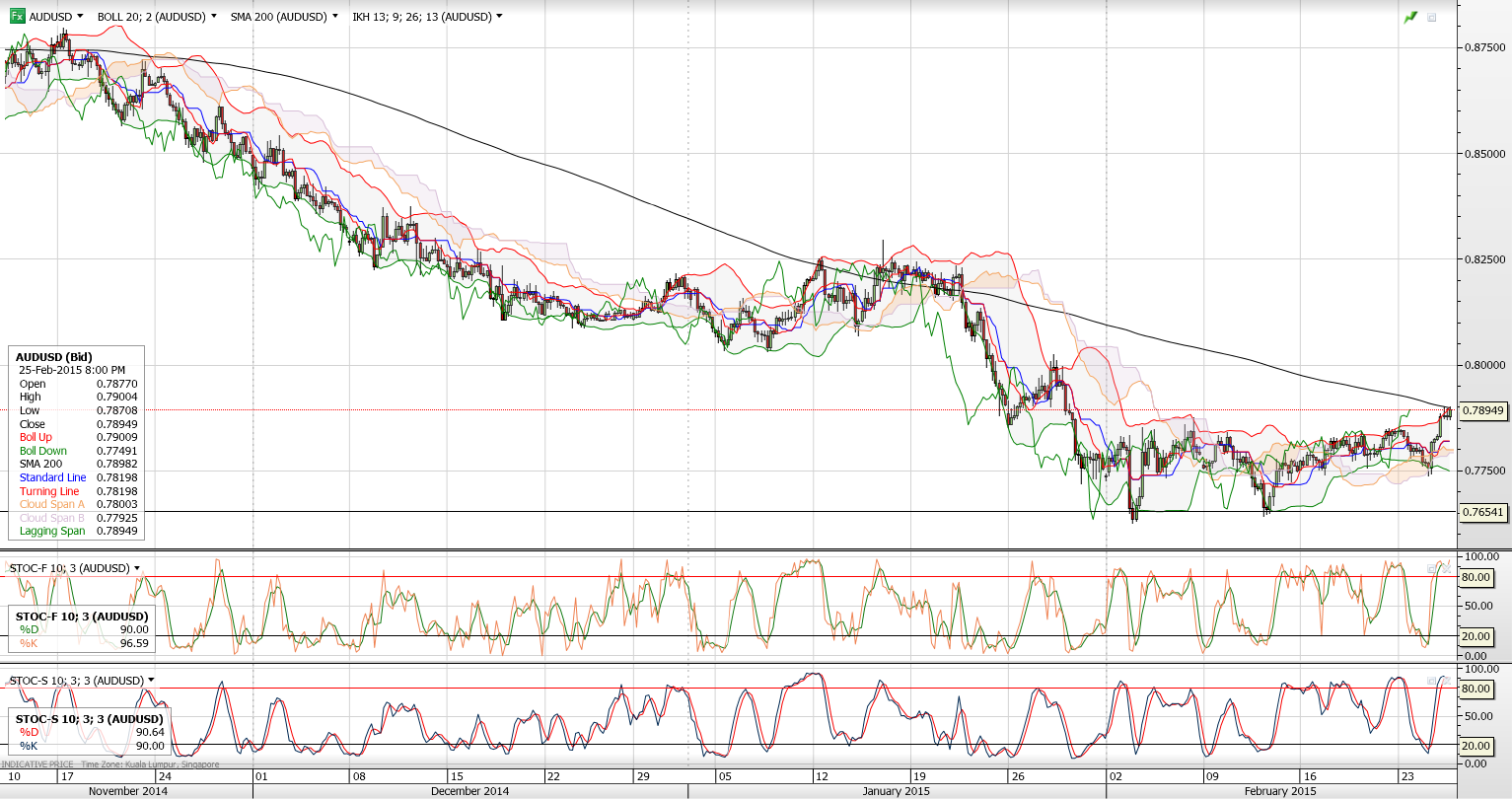Maximize the main price chart panel
Viewport: 1512px width, 799px height.
(x=1432, y=17)
